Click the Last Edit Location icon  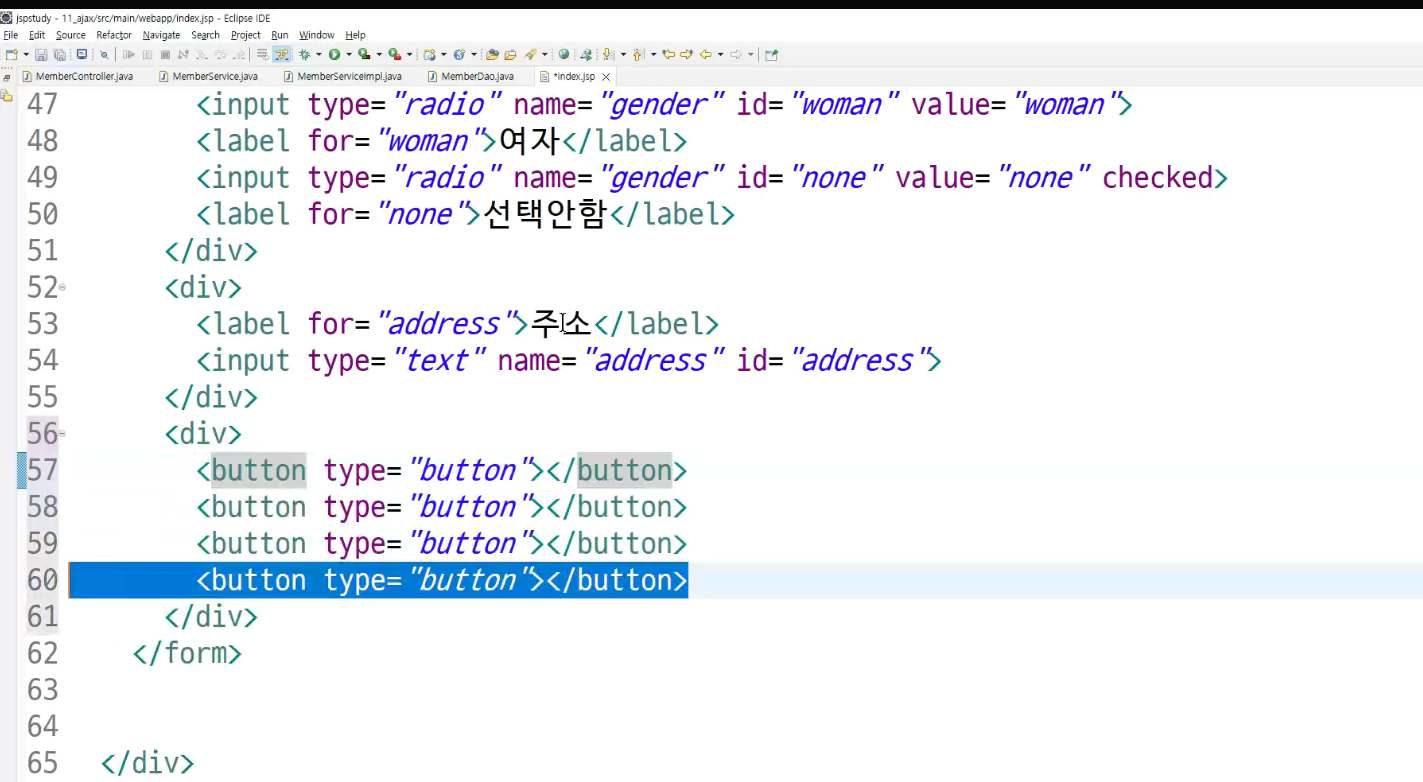[669, 54]
